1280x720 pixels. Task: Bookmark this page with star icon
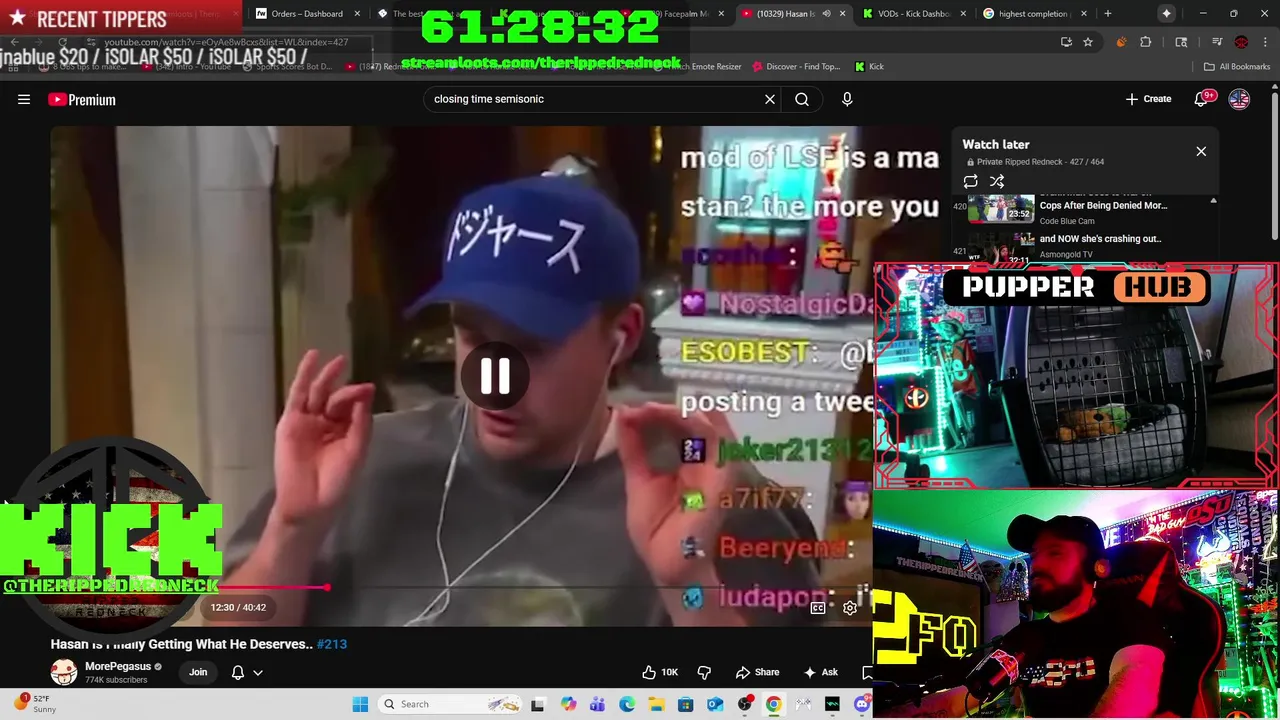pyautogui.click(x=1088, y=42)
